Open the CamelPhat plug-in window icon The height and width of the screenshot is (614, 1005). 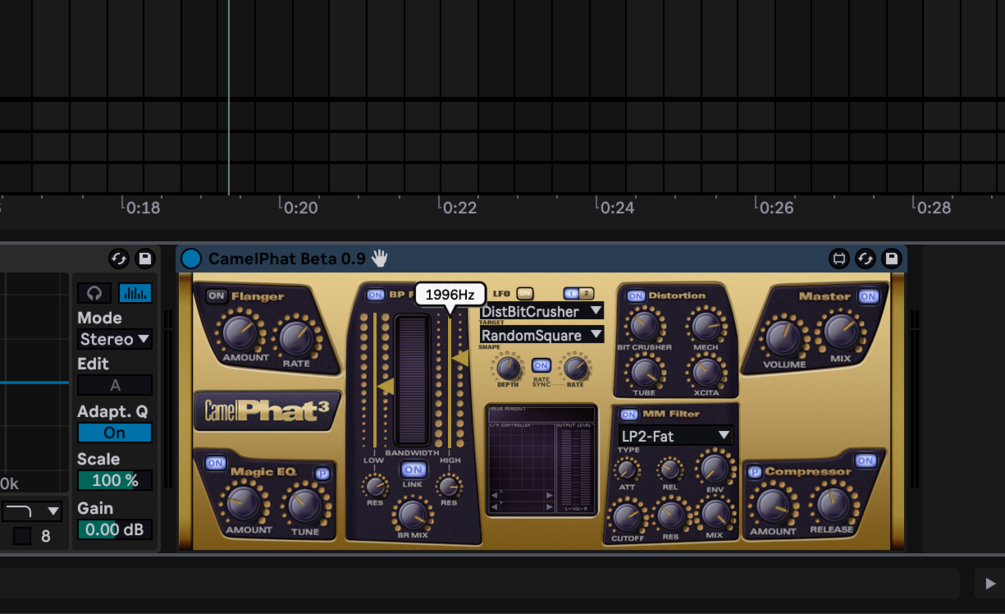tap(838, 258)
